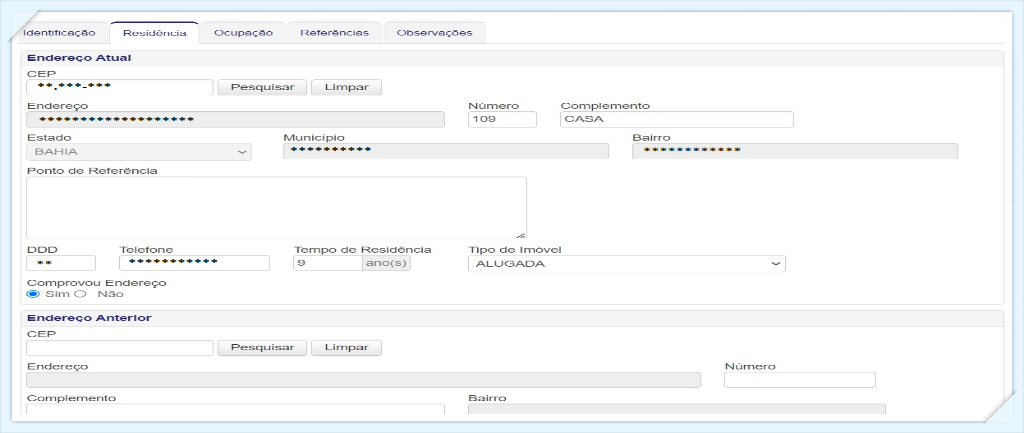Select the Residência tab

[155, 33]
